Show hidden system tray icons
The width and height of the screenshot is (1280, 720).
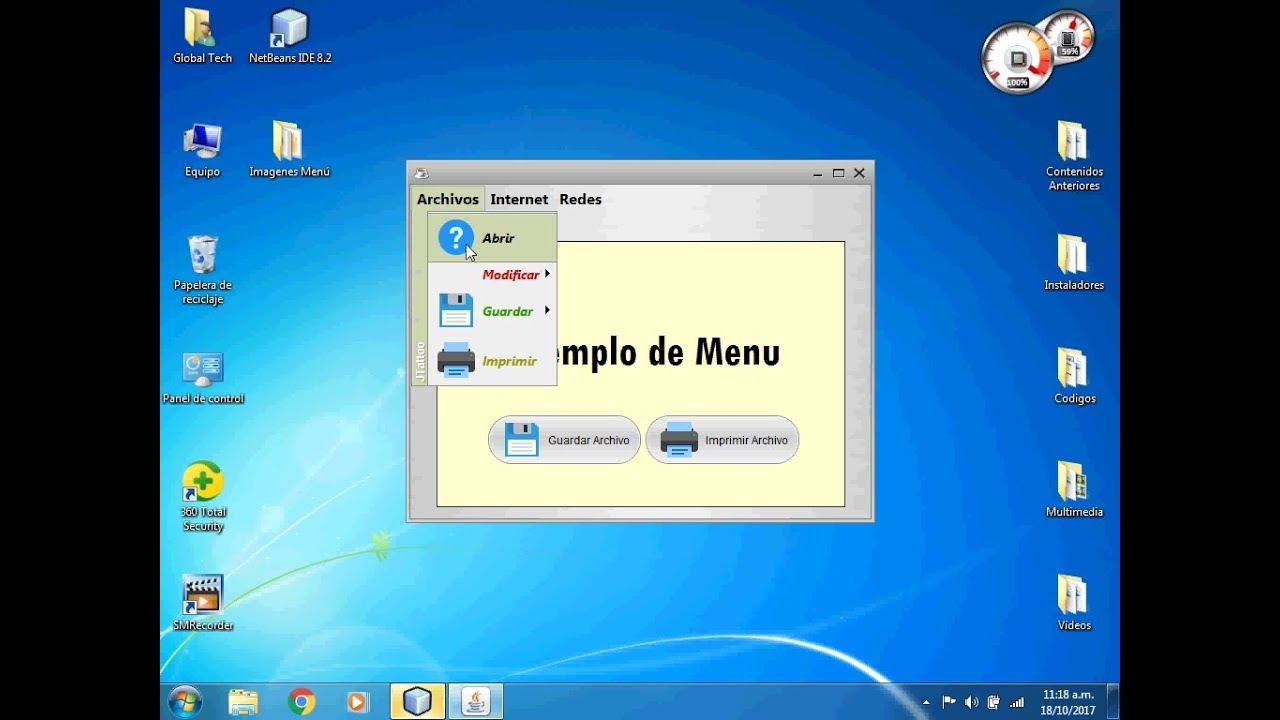926,703
